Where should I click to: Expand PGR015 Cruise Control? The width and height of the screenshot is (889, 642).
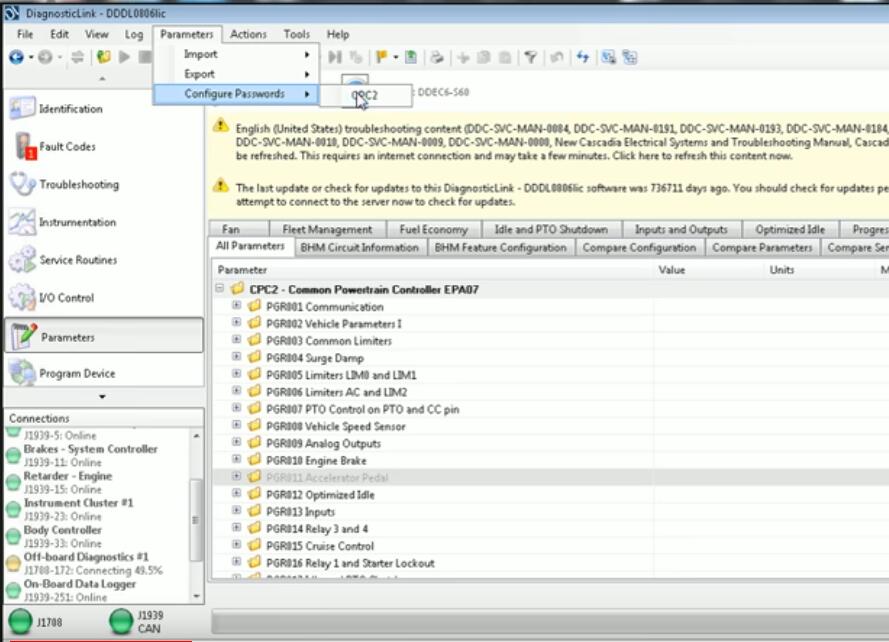[236, 544]
